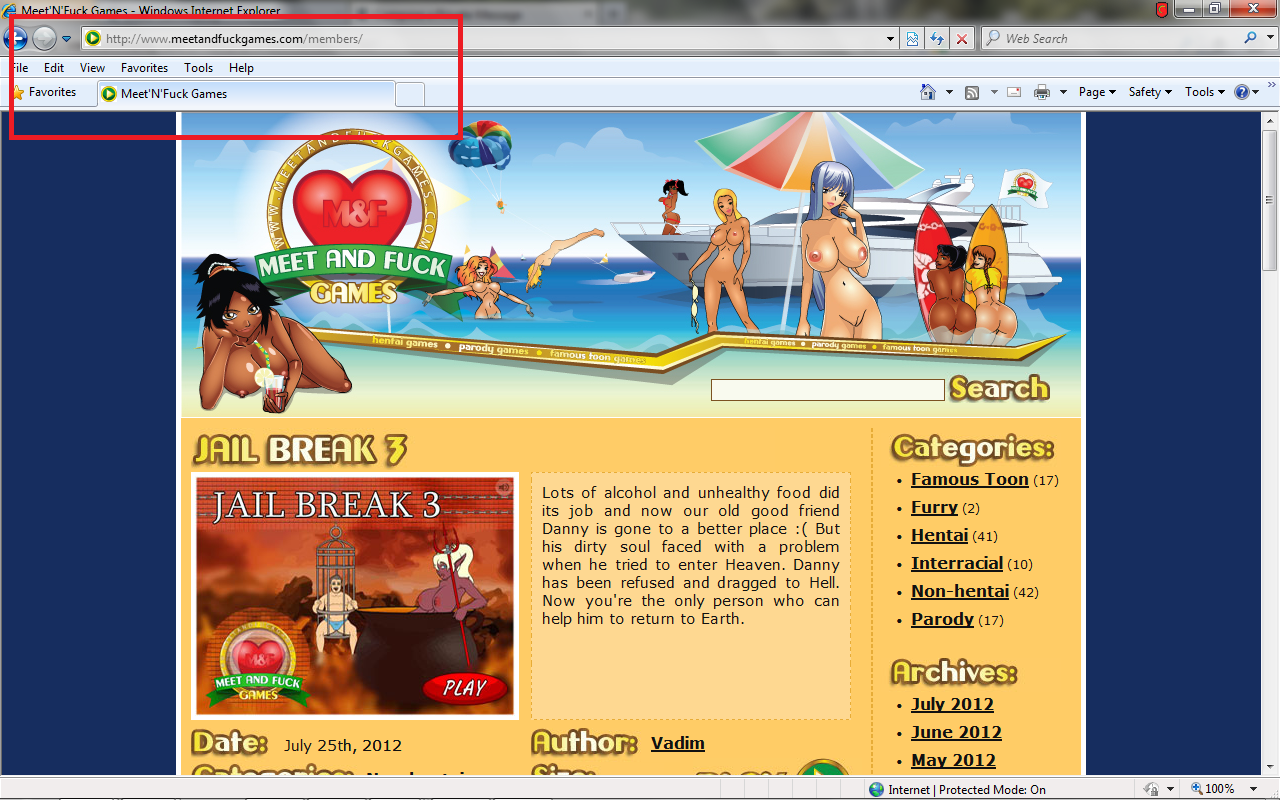Click the Print icon in command bar

[x=1041, y=92]
